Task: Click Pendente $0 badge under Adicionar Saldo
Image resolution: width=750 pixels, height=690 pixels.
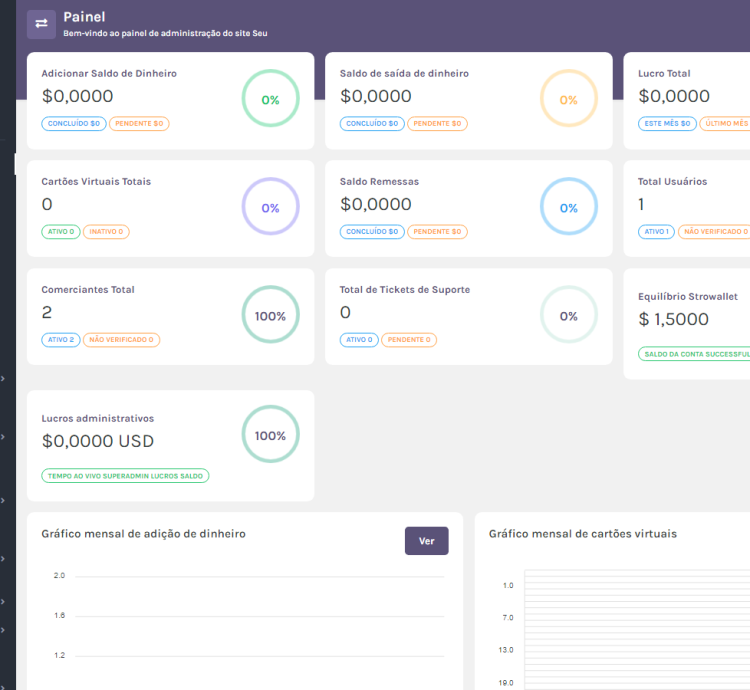Action: [139, 124]
